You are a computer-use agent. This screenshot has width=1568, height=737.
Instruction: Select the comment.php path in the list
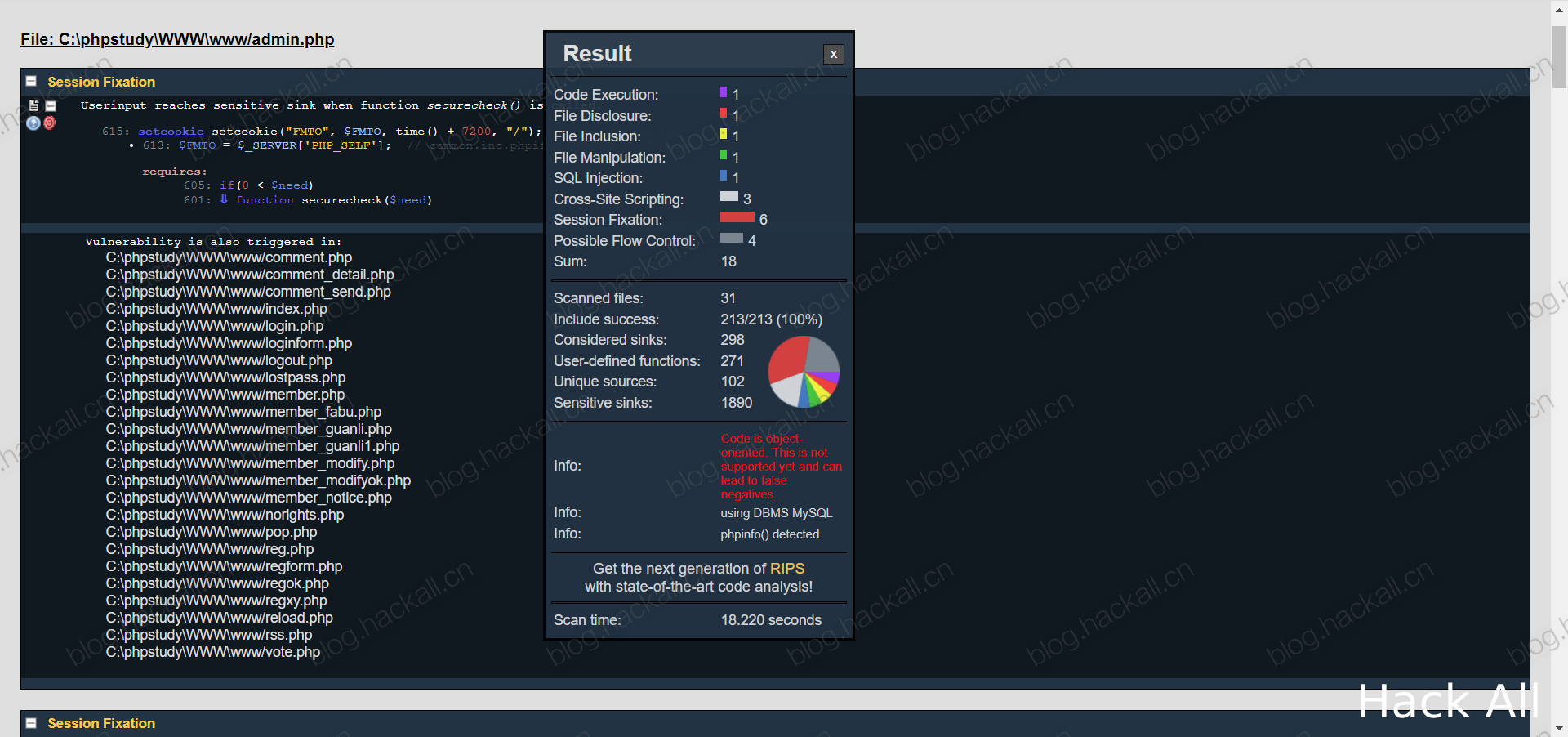click(229, 257)
